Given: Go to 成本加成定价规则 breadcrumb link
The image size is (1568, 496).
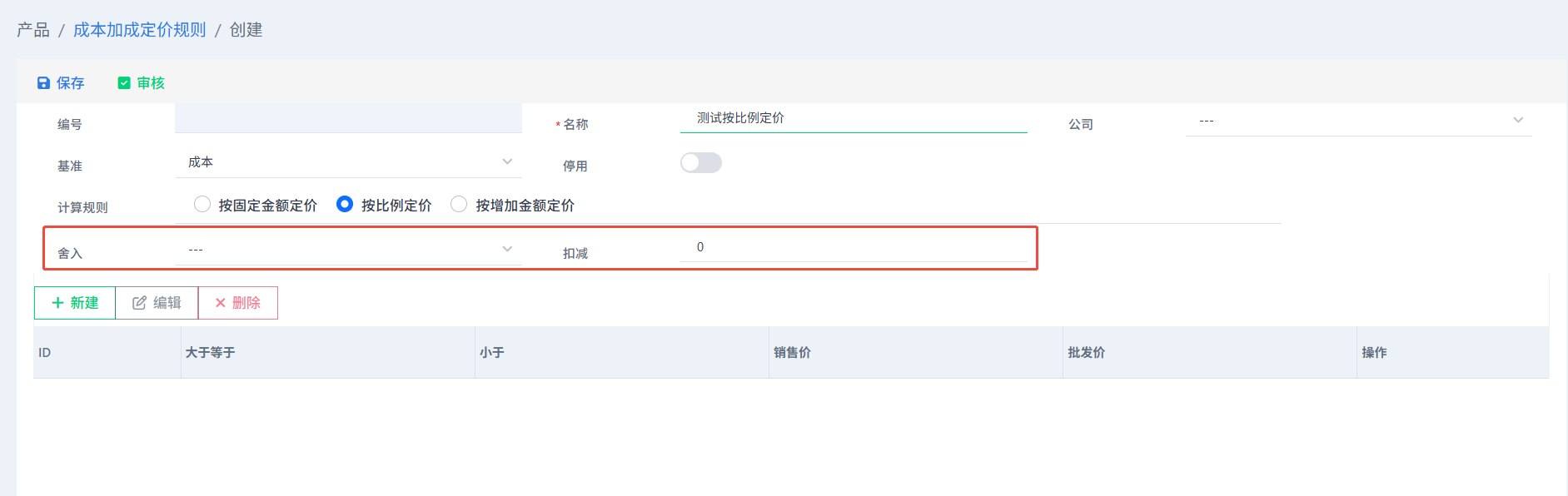Looking at the screenshot, I should click(140, 30).
